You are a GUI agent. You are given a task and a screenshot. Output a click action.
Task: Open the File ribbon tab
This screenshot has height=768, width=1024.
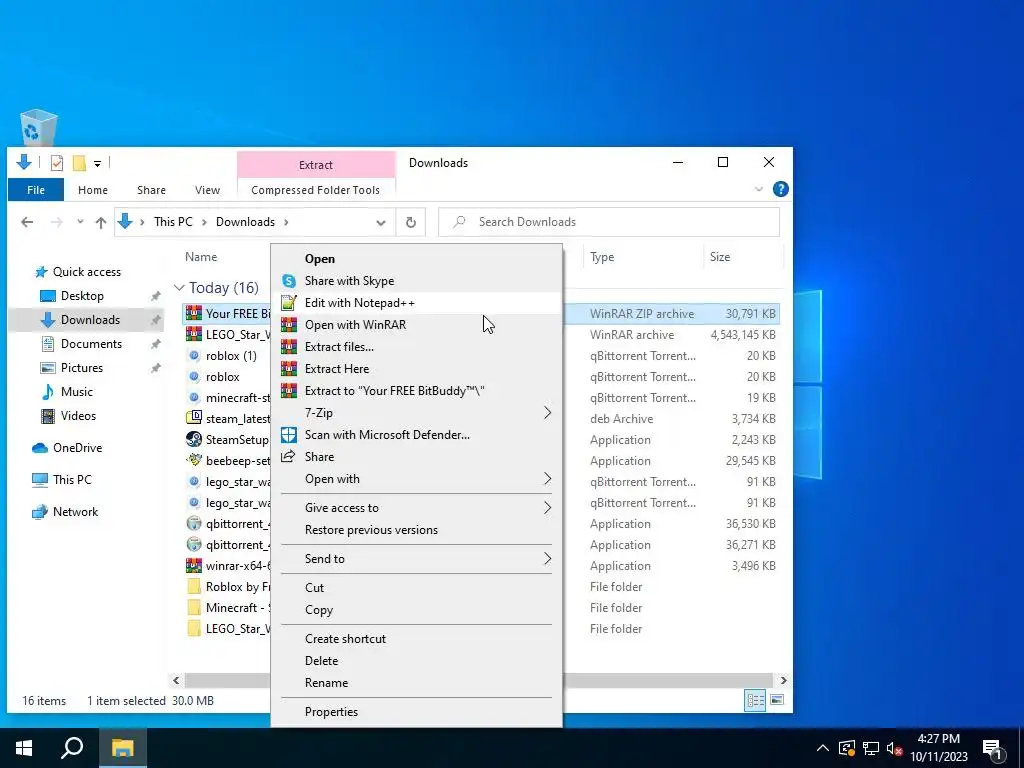click(x=36, y=190)
